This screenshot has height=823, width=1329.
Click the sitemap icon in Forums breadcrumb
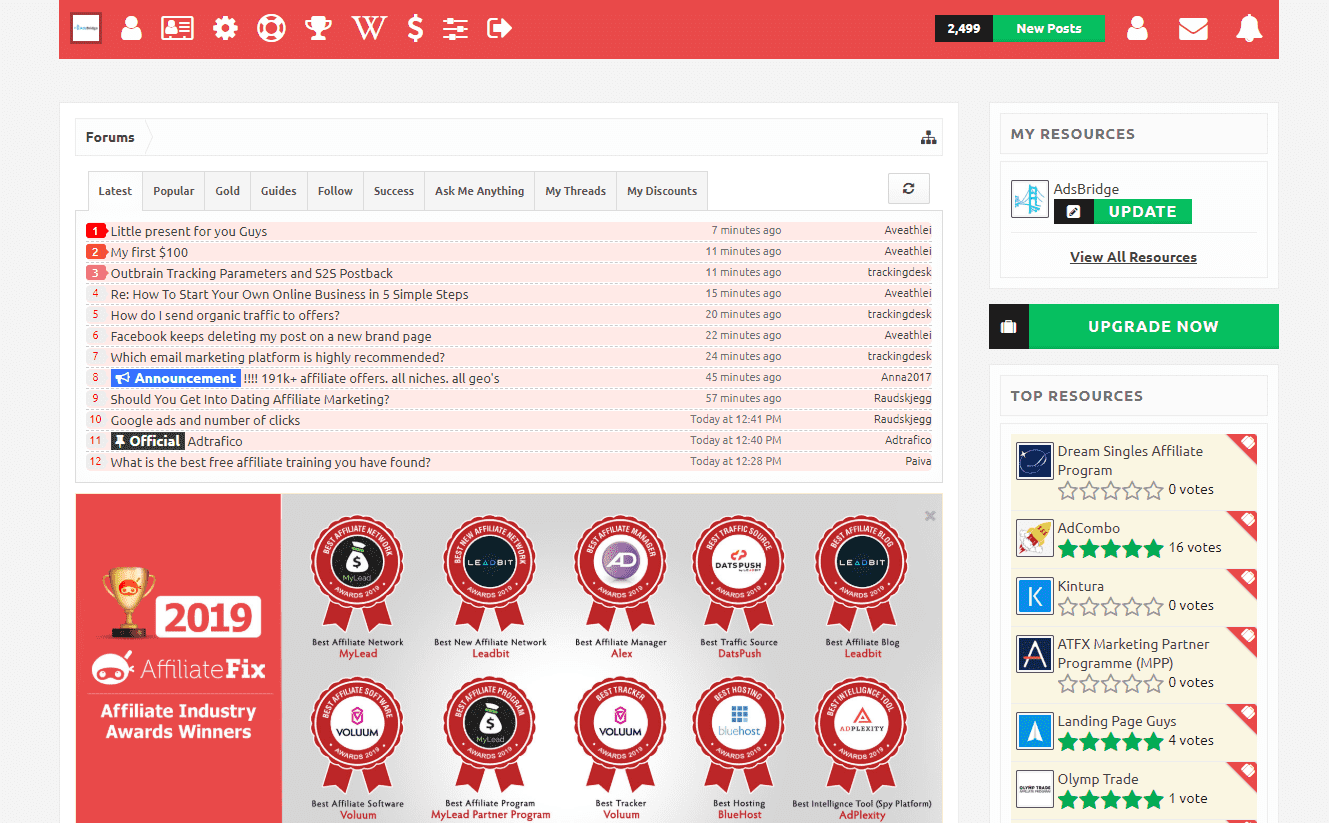click(929, 138)
